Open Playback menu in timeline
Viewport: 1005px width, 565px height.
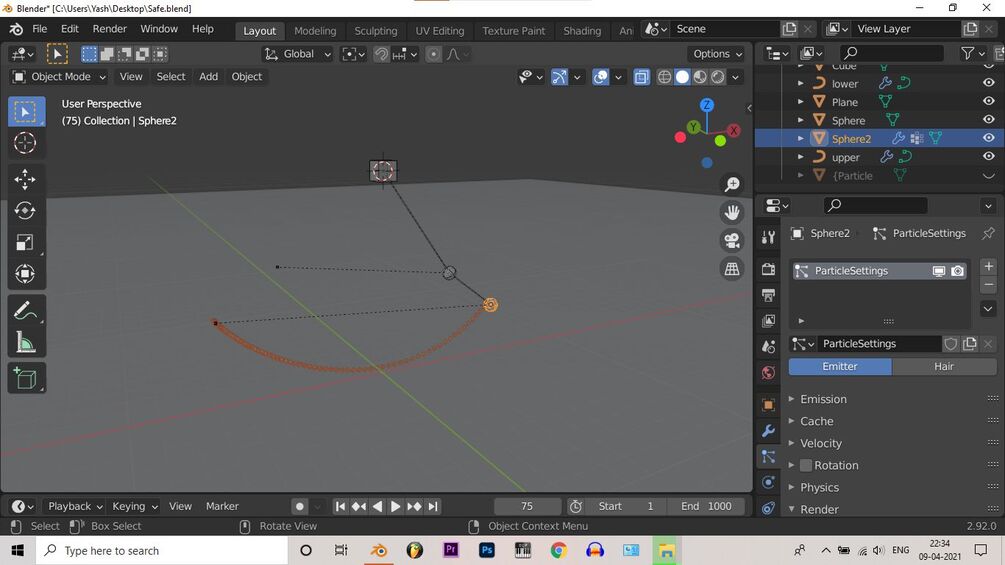point(75,507)
